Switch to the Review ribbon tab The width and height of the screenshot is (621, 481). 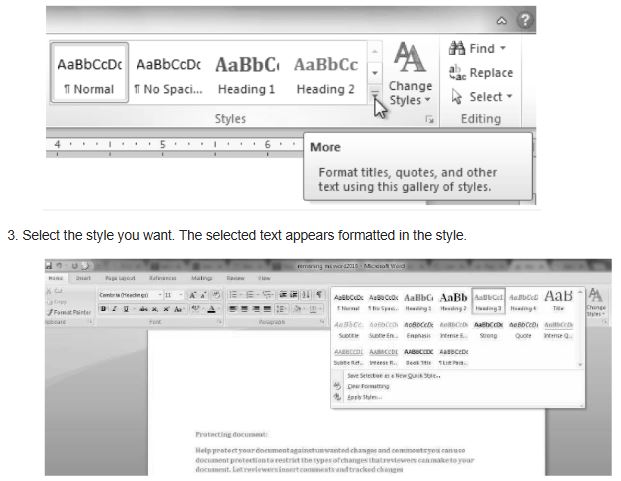pyautogui.click(x=235, y=278)
